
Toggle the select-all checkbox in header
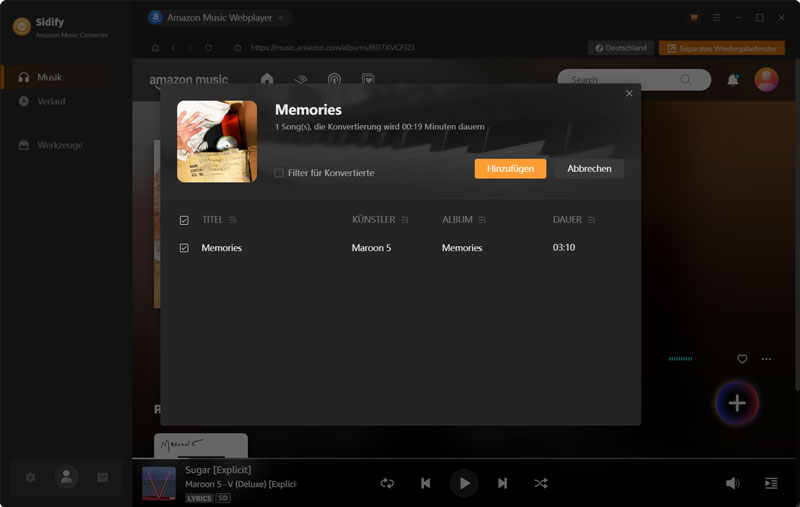click(184, 220)
